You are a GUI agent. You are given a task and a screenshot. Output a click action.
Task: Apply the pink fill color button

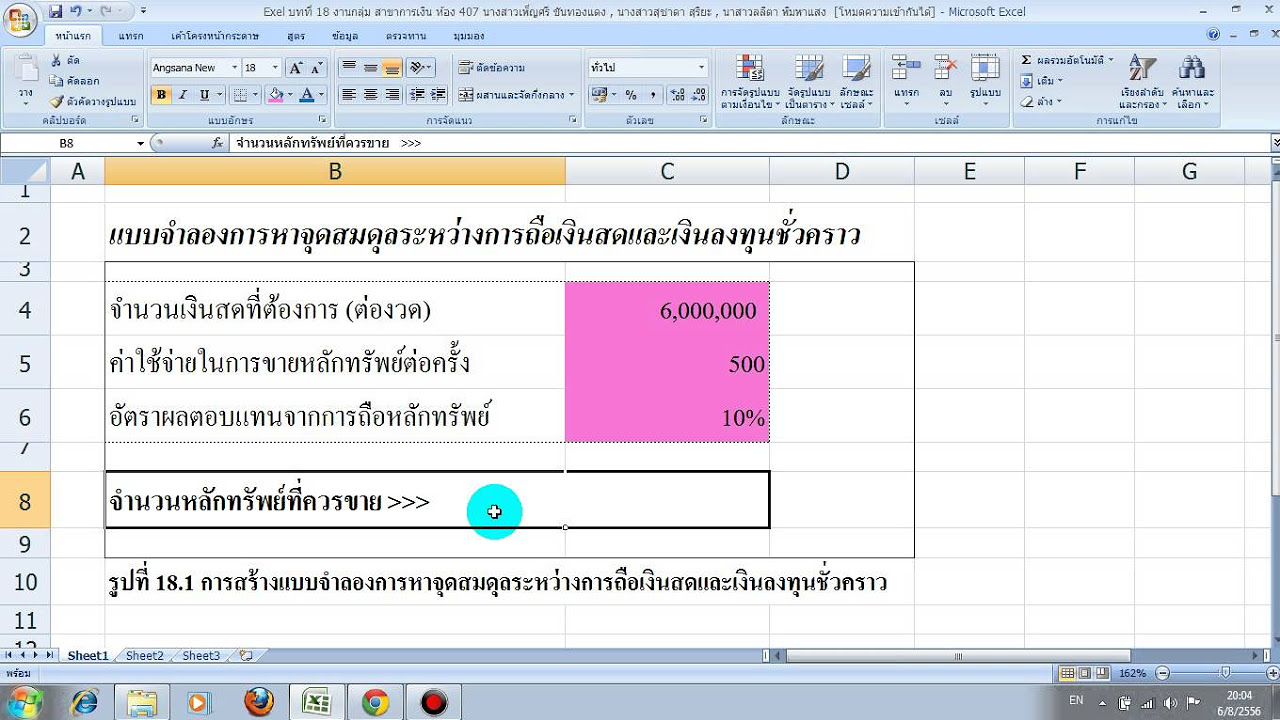277,95
